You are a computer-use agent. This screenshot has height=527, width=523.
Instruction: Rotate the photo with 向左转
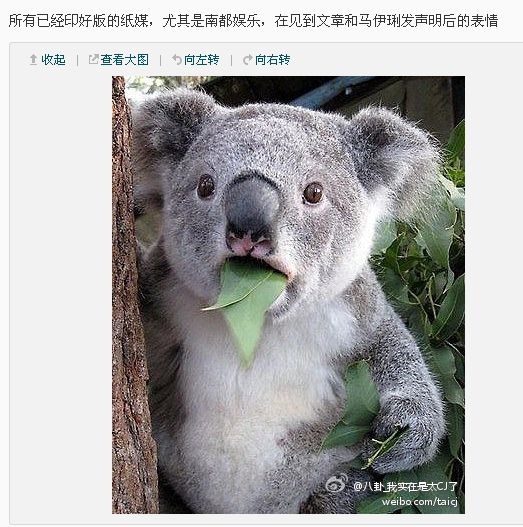[201, 60]
